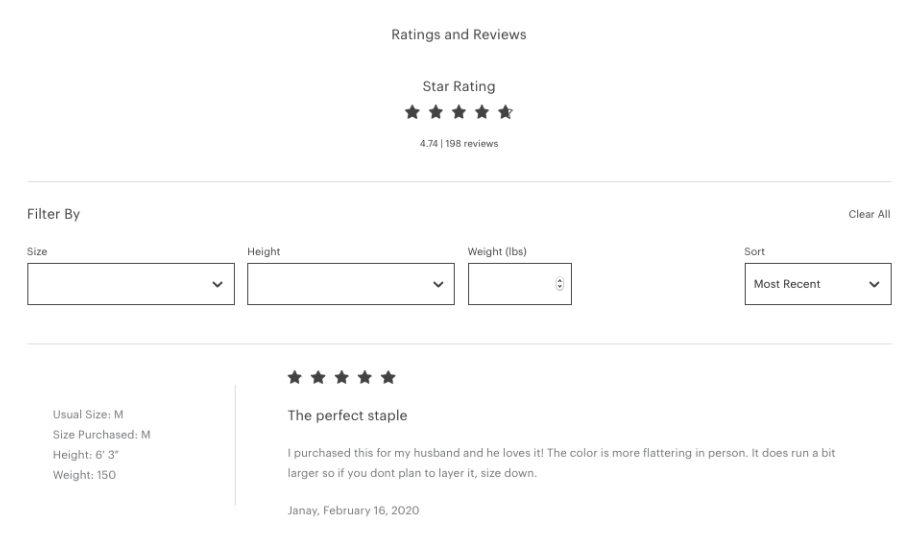
Task: Click the review title "The perfect staple"
Action: [347, 415]
